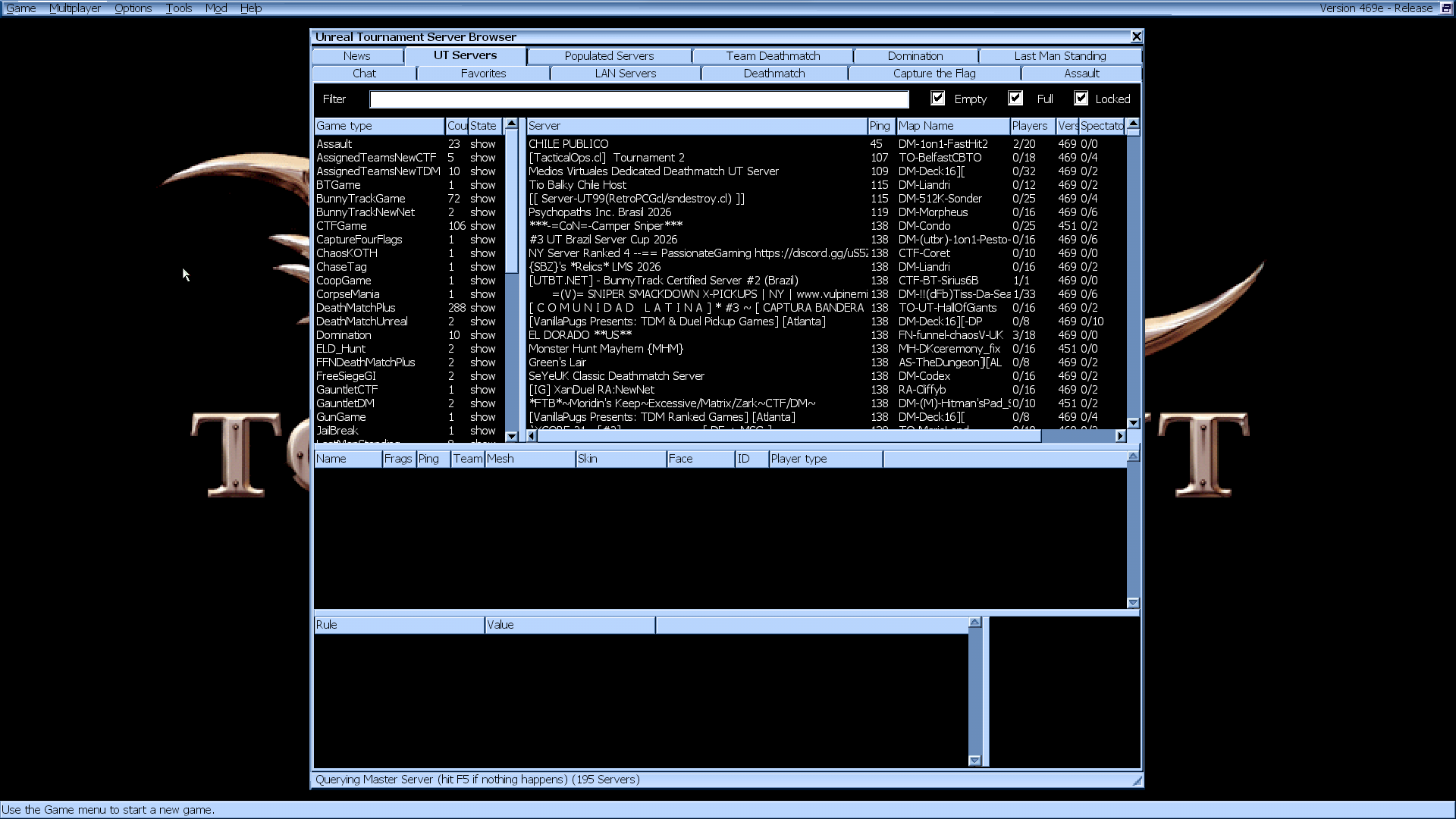Close the Server Browser window
Screen dimensions: 1456x819
[x=1136, y=37]
